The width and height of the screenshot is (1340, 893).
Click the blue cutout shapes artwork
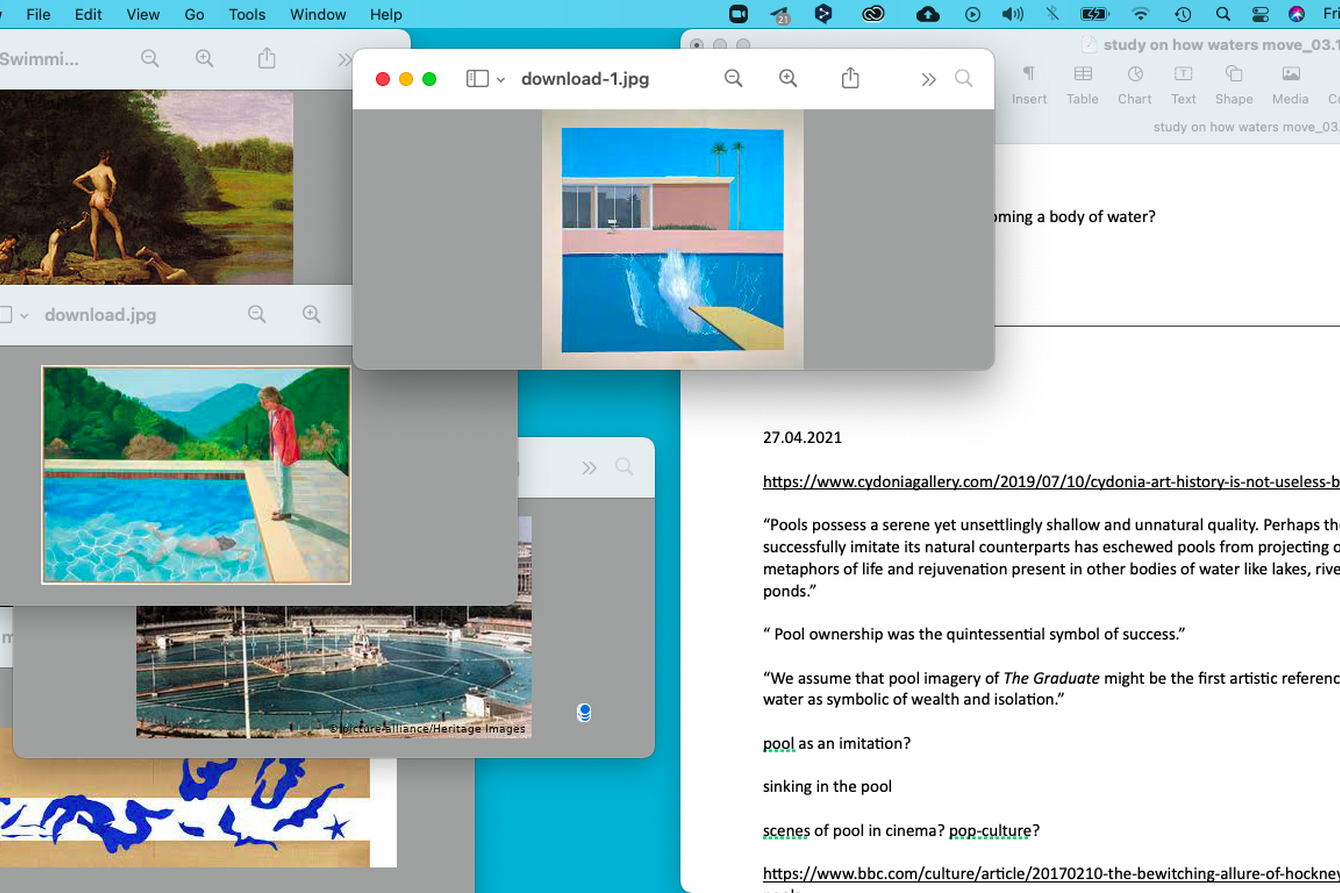198,812
